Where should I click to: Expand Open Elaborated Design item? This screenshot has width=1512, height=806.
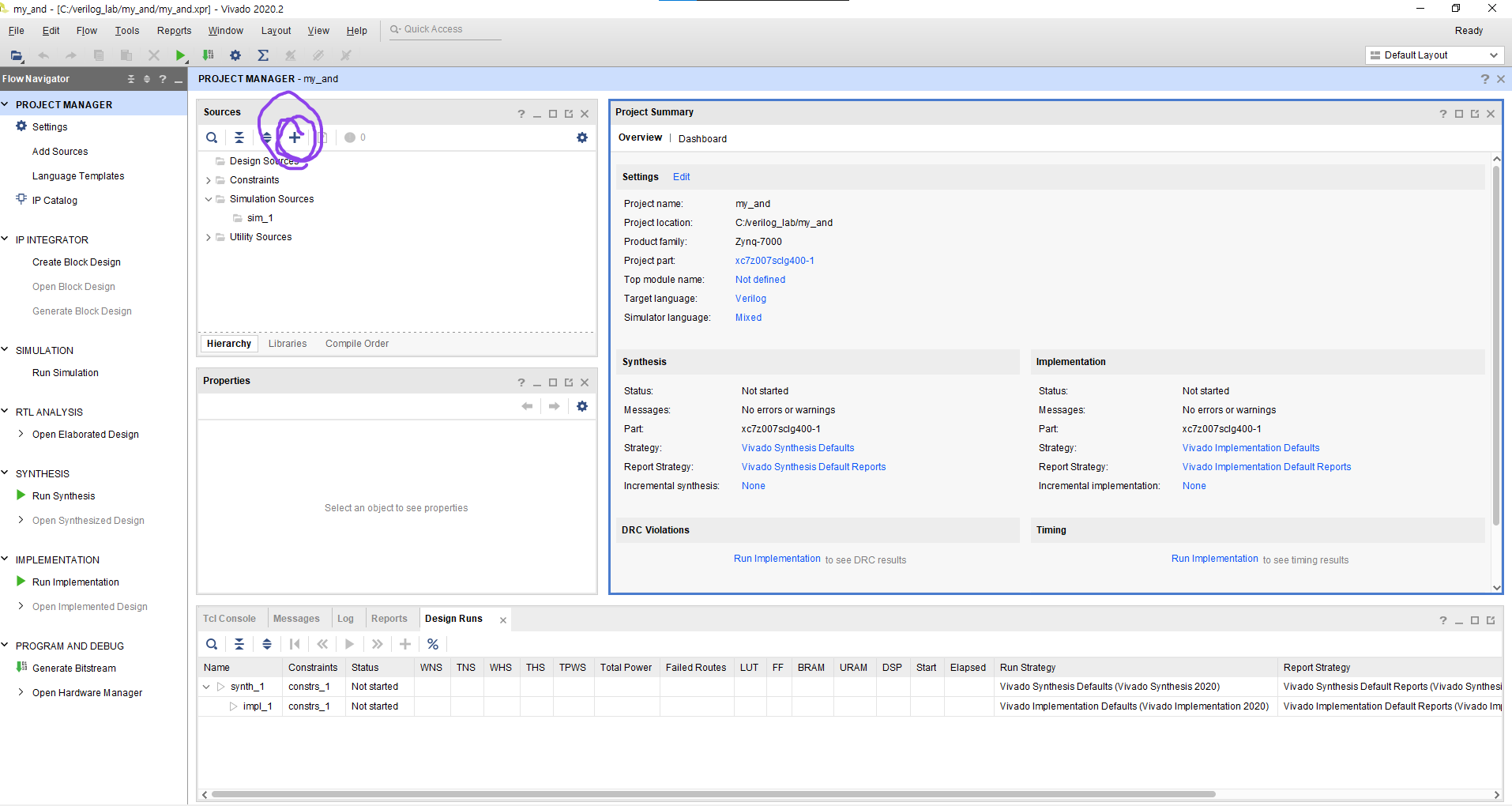coord(21,434)
